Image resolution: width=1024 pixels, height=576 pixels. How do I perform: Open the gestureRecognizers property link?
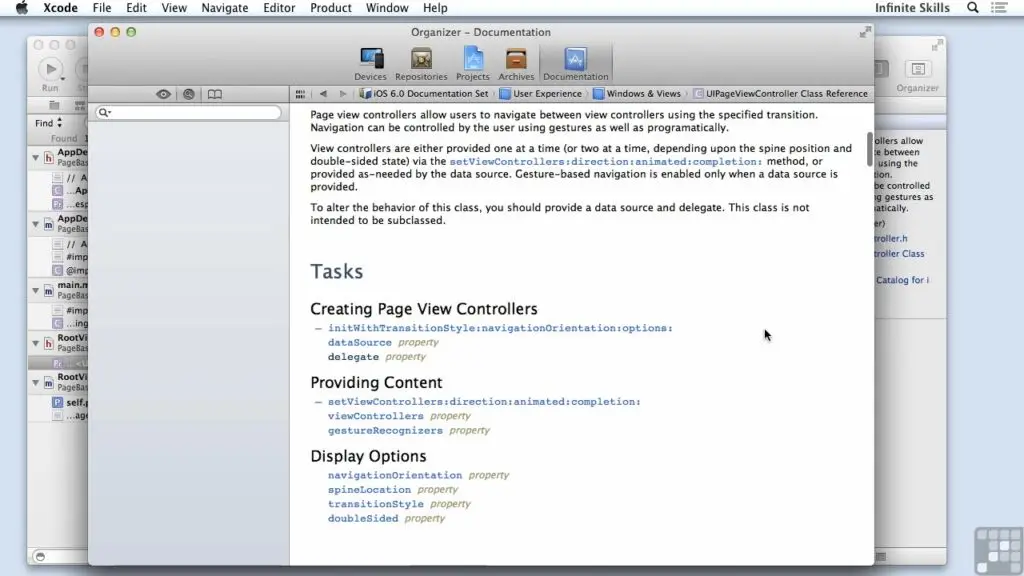coord(385,430)
